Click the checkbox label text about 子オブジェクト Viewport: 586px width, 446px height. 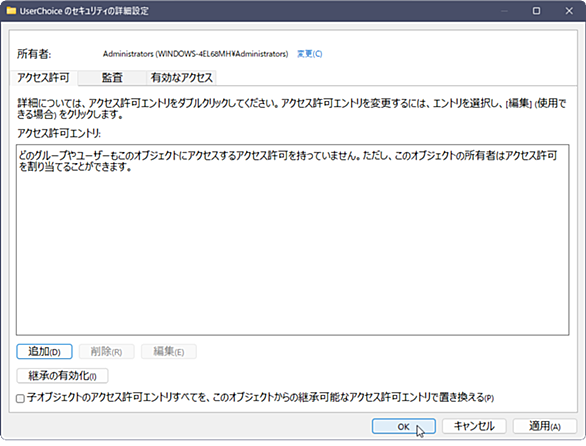(260, 397)
